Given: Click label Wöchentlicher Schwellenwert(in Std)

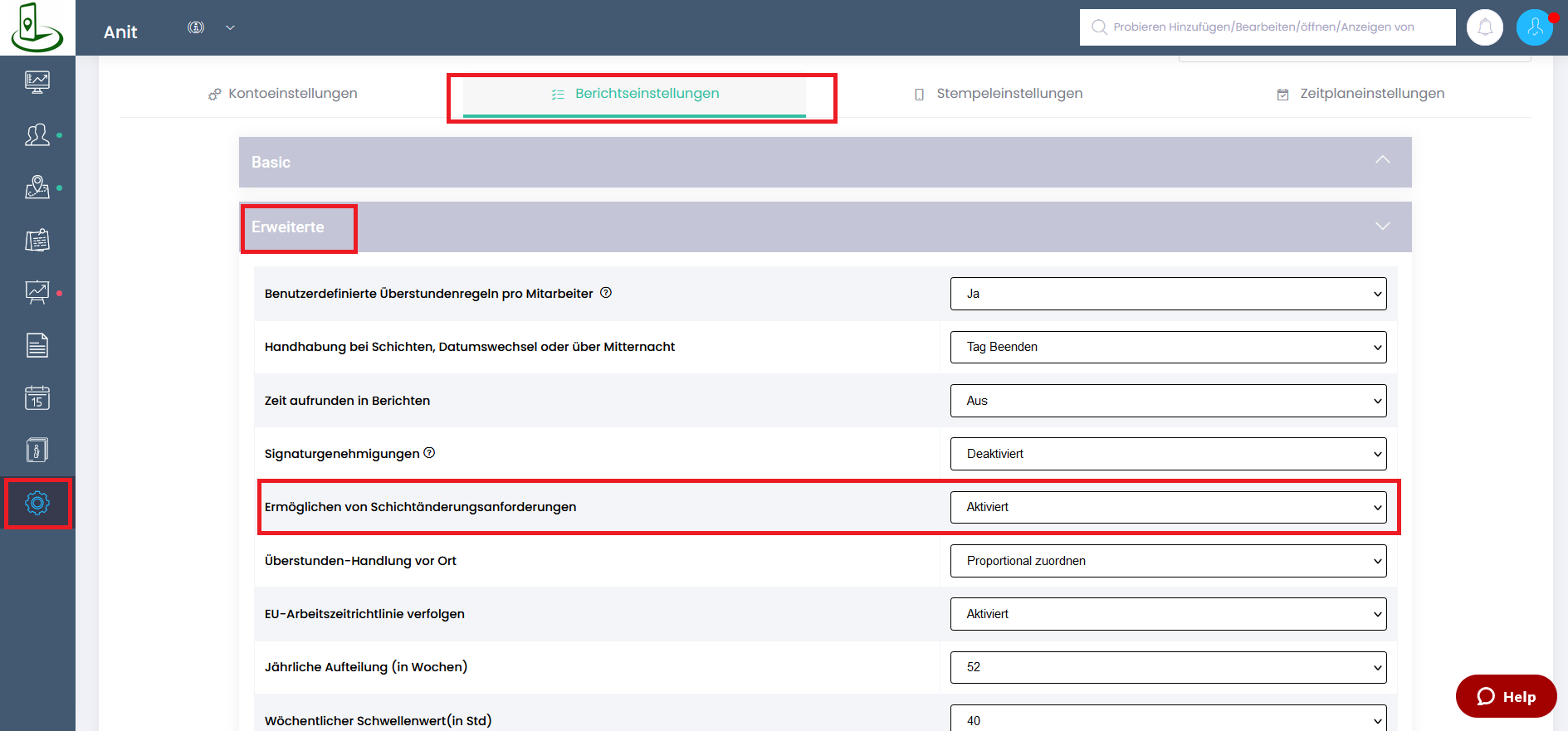Looking at the screenshot, I should pos(378,720).
